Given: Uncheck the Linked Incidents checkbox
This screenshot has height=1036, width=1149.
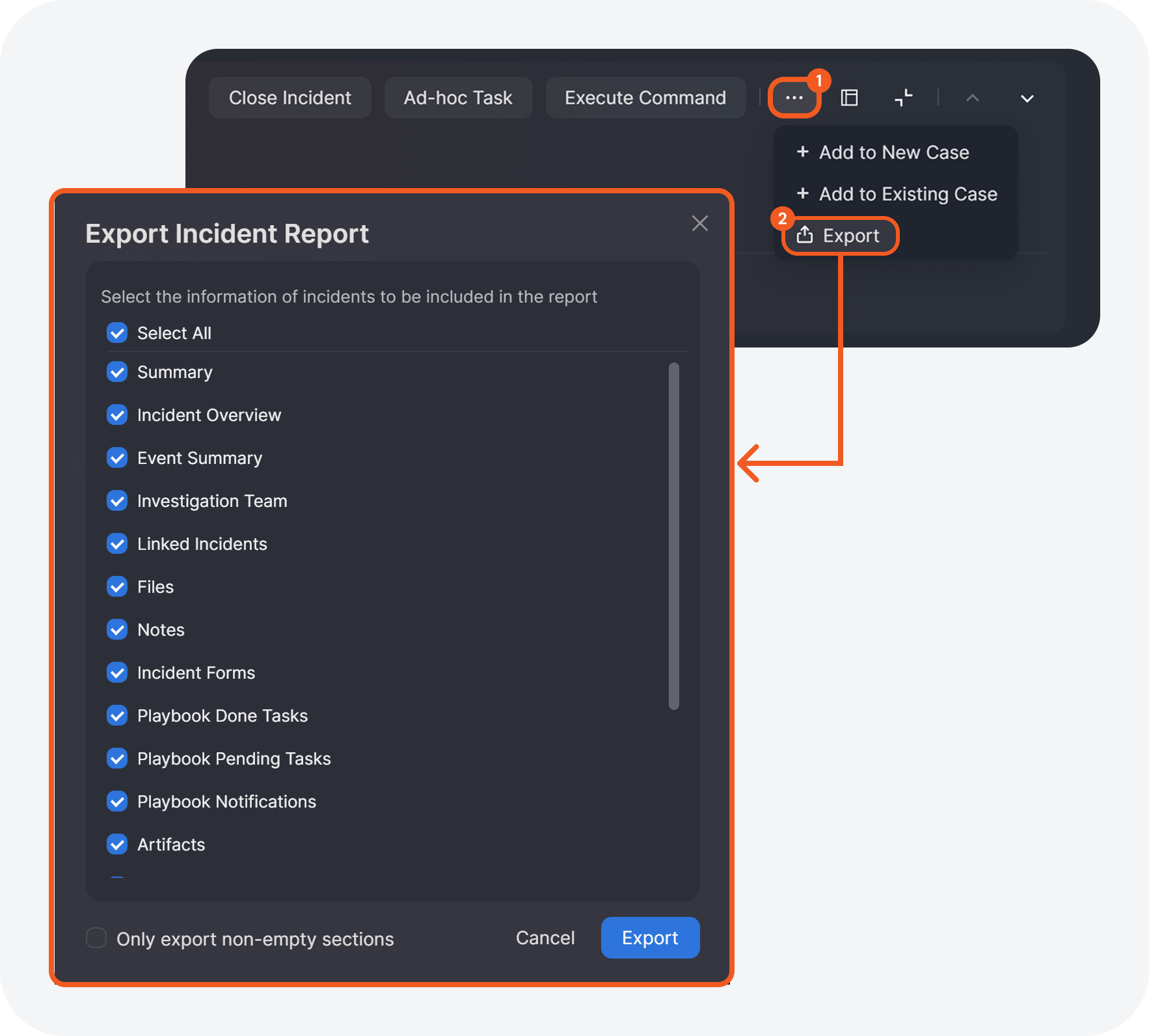Looking at the screenshot, I should click(x=117, y=544).
